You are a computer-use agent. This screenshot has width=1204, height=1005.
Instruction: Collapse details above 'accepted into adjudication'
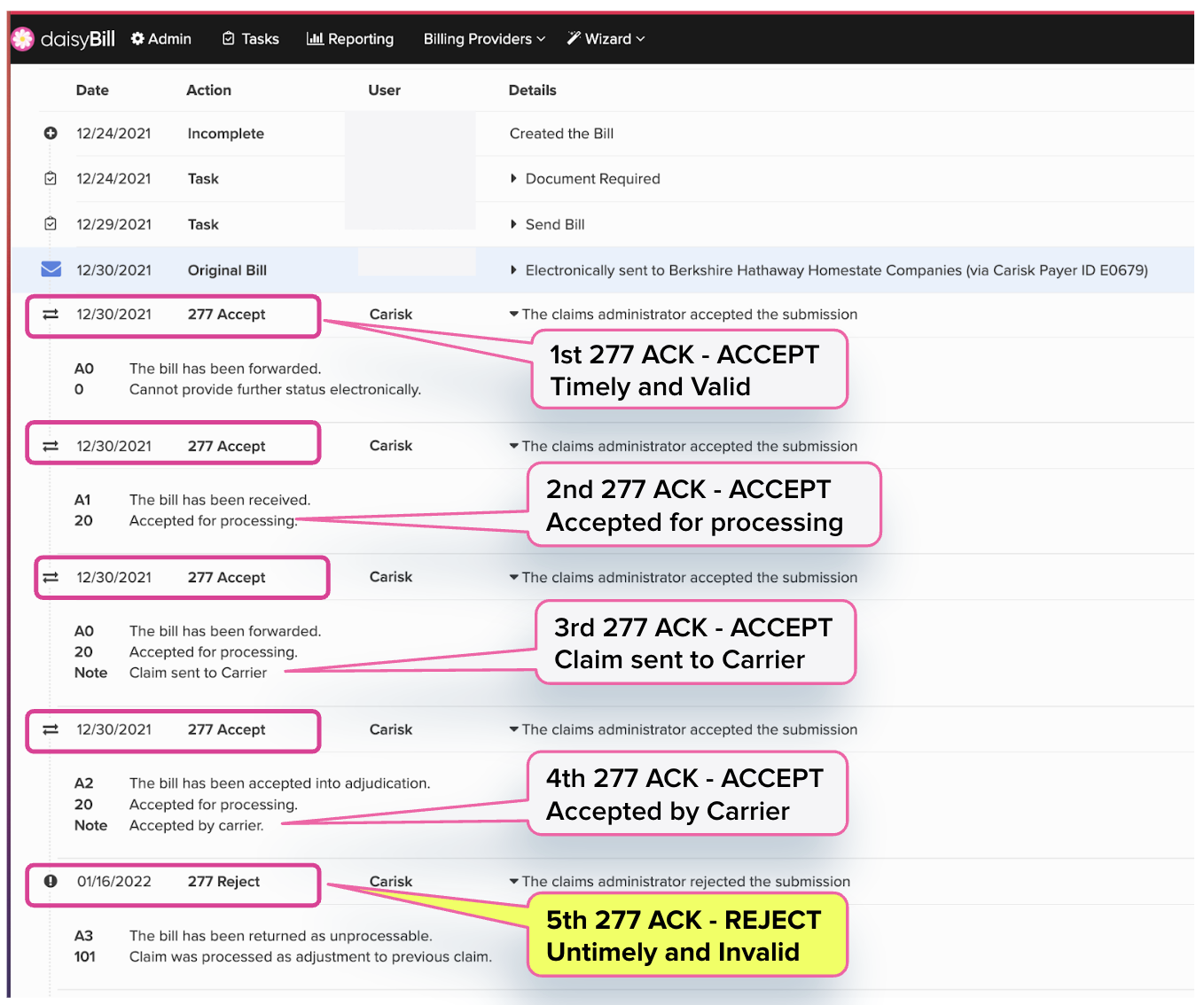513,729
